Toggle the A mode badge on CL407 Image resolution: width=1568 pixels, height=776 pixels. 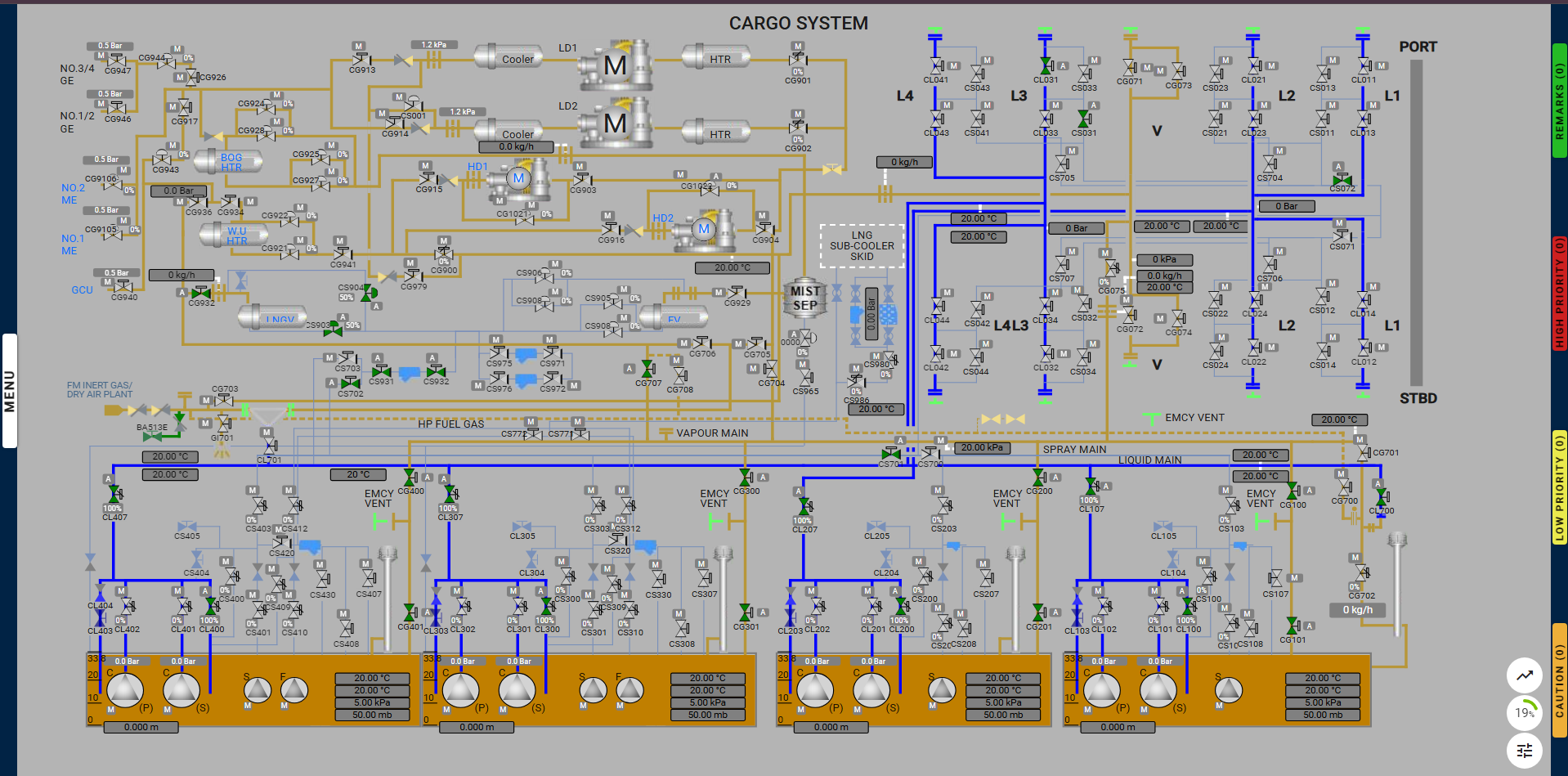point(108,479)
